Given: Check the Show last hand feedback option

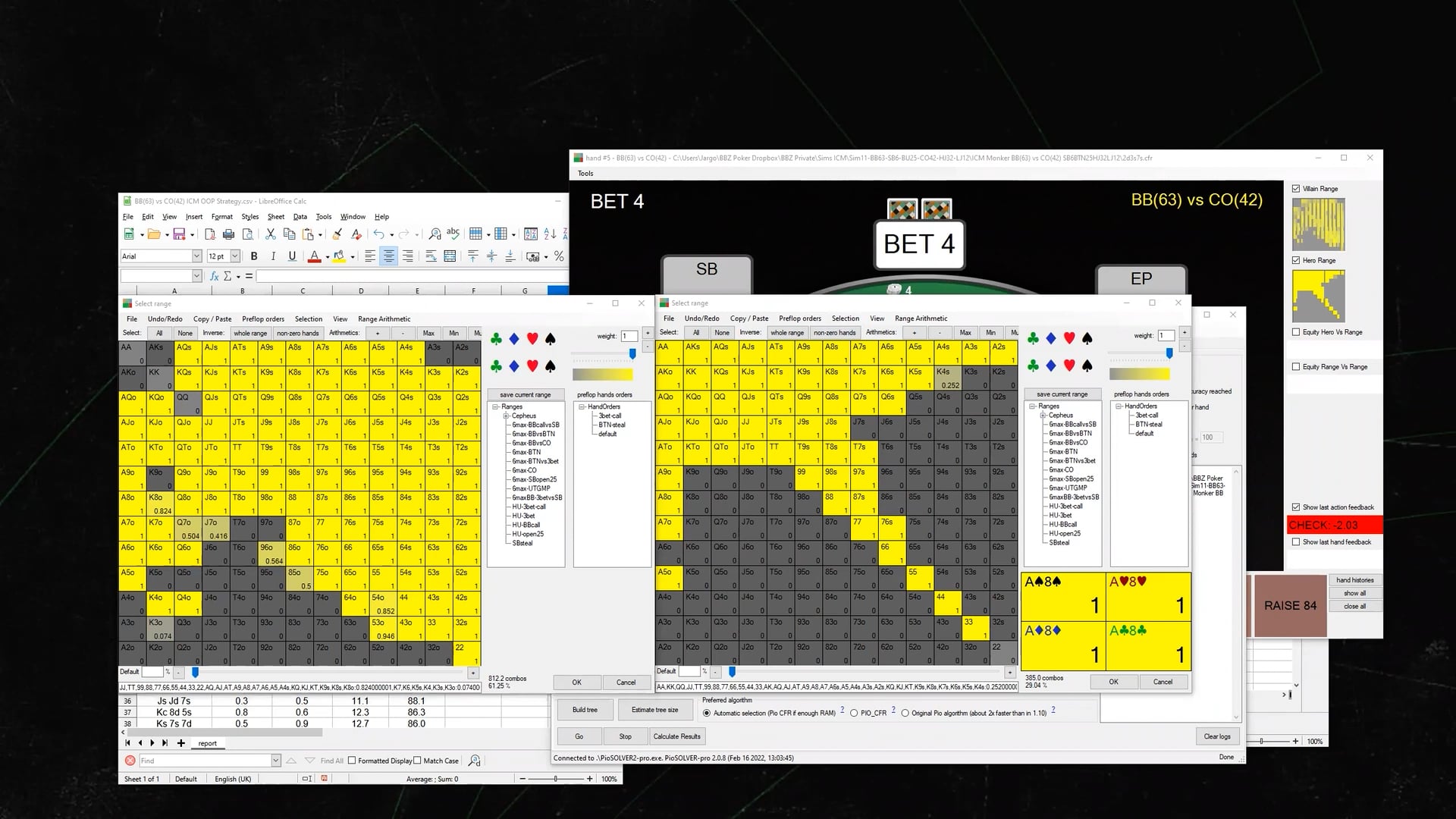Looking at the screenshot, I should click(x=1297, y=542).
